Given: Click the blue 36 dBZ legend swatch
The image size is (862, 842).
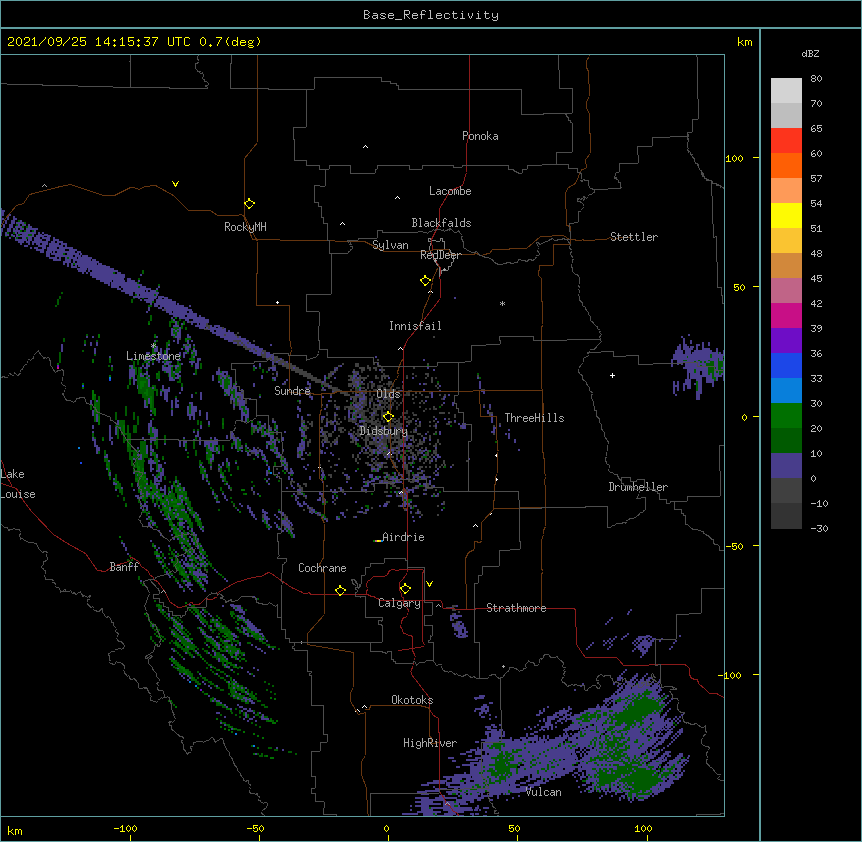Looking at the screenshot, I should pyautogui.click(x=786, y=365).
